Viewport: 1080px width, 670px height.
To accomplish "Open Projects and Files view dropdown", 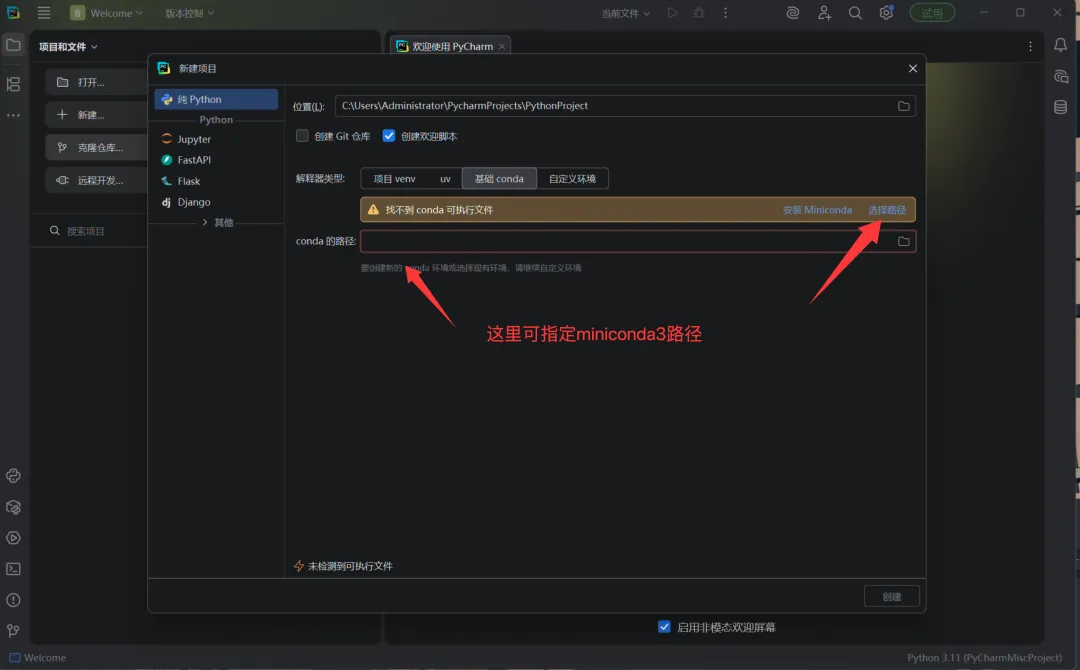I will (68, 46).
